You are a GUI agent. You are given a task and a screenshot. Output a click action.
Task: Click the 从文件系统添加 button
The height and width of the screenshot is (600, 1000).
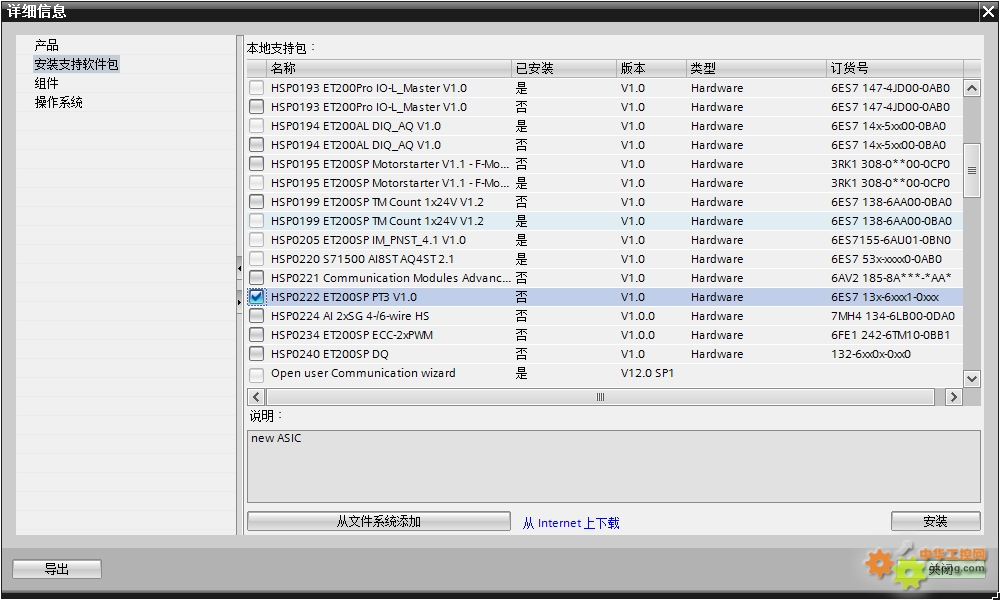[379, 522]
